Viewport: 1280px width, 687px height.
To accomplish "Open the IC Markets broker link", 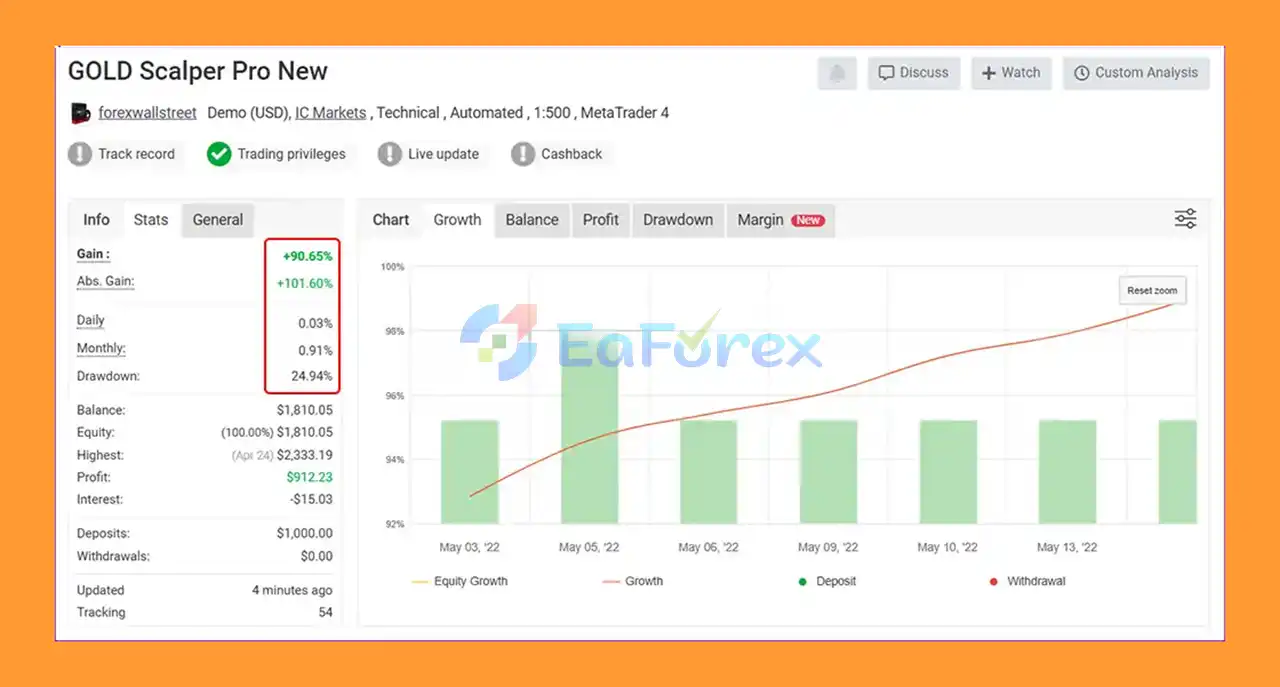I will tap(330, 113).
